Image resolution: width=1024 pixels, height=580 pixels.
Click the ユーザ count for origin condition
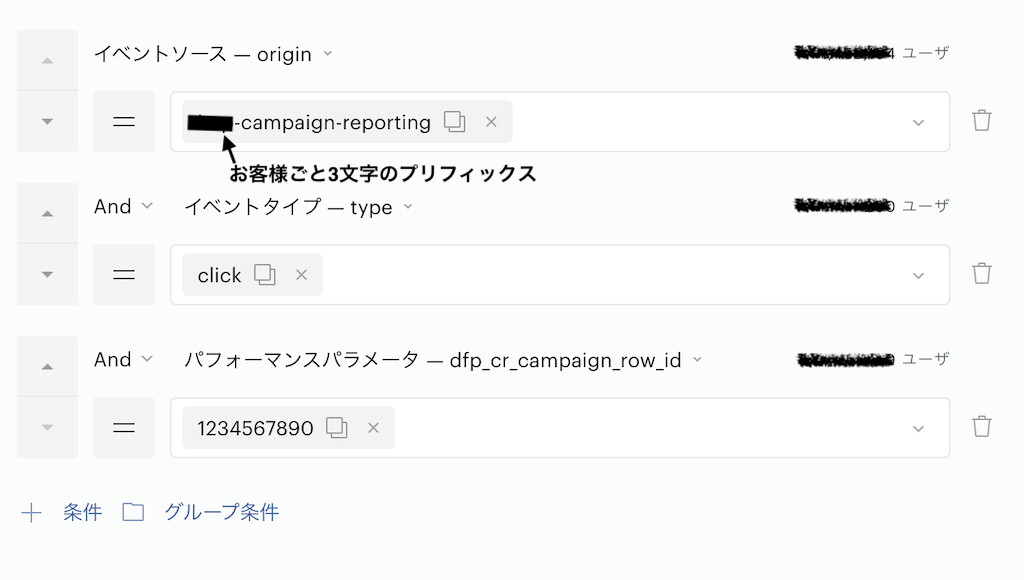click(x=871, y=53)
